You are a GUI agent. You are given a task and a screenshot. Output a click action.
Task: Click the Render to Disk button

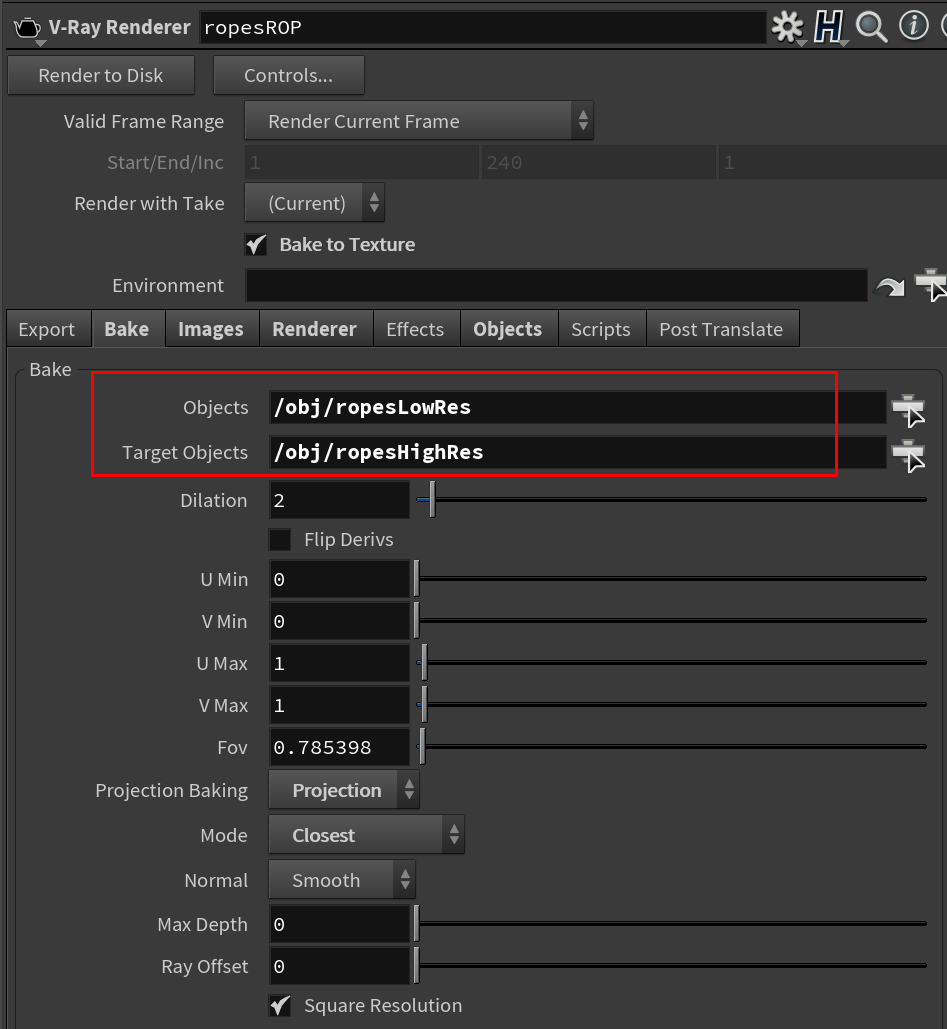(x=100, y=75)
